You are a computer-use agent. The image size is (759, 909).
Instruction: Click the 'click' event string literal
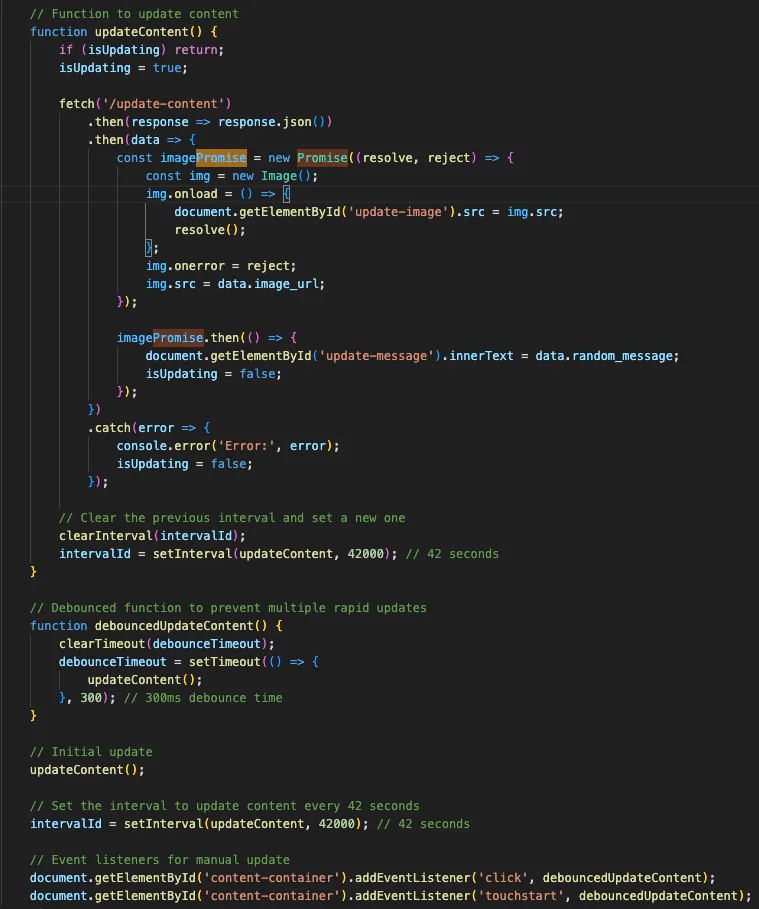(503, 876)
